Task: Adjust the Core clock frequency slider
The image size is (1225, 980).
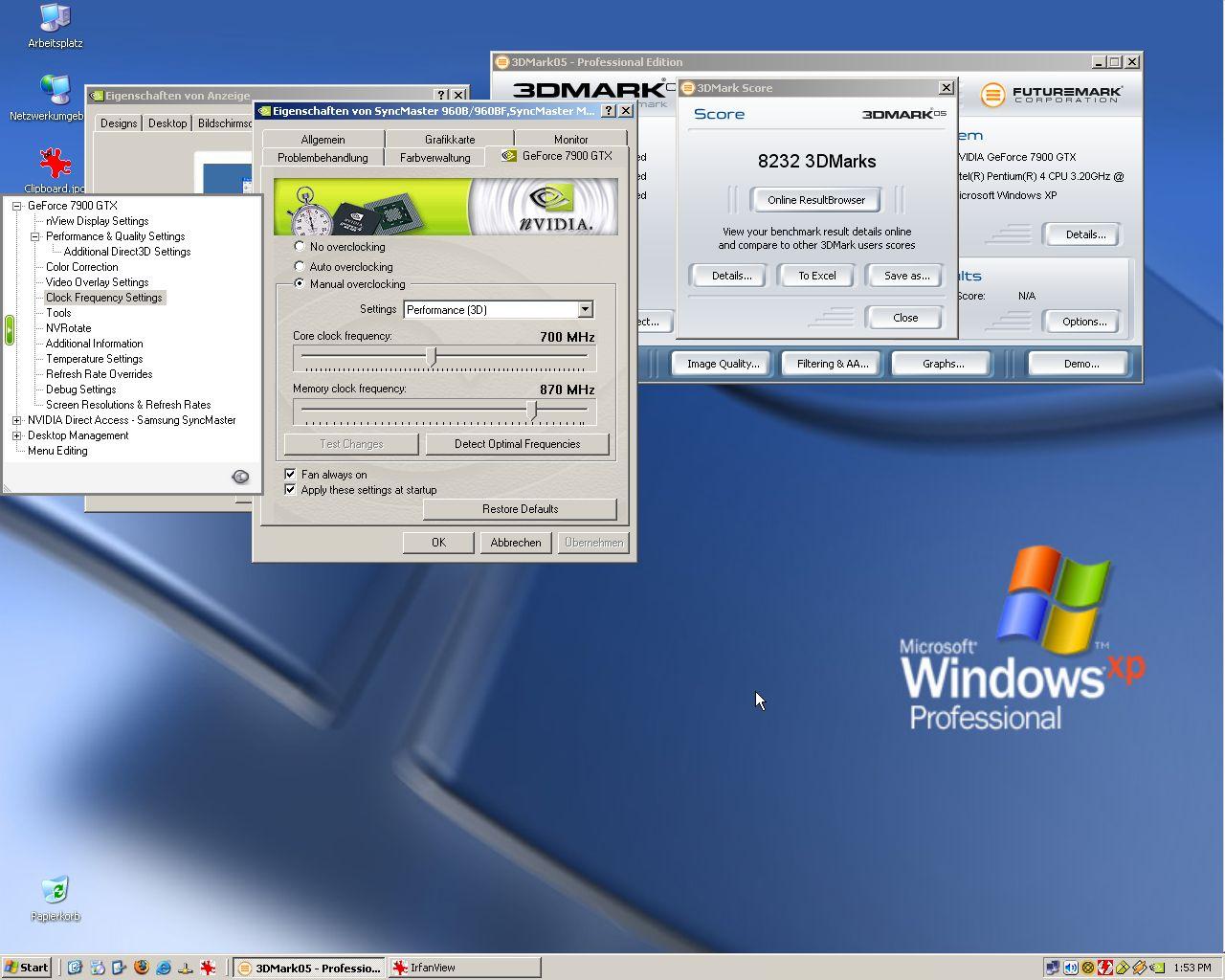Action: (432, 357)
